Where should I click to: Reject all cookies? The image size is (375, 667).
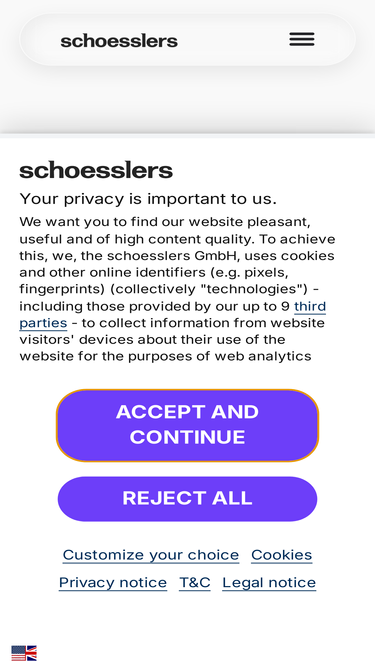point(188,499)
